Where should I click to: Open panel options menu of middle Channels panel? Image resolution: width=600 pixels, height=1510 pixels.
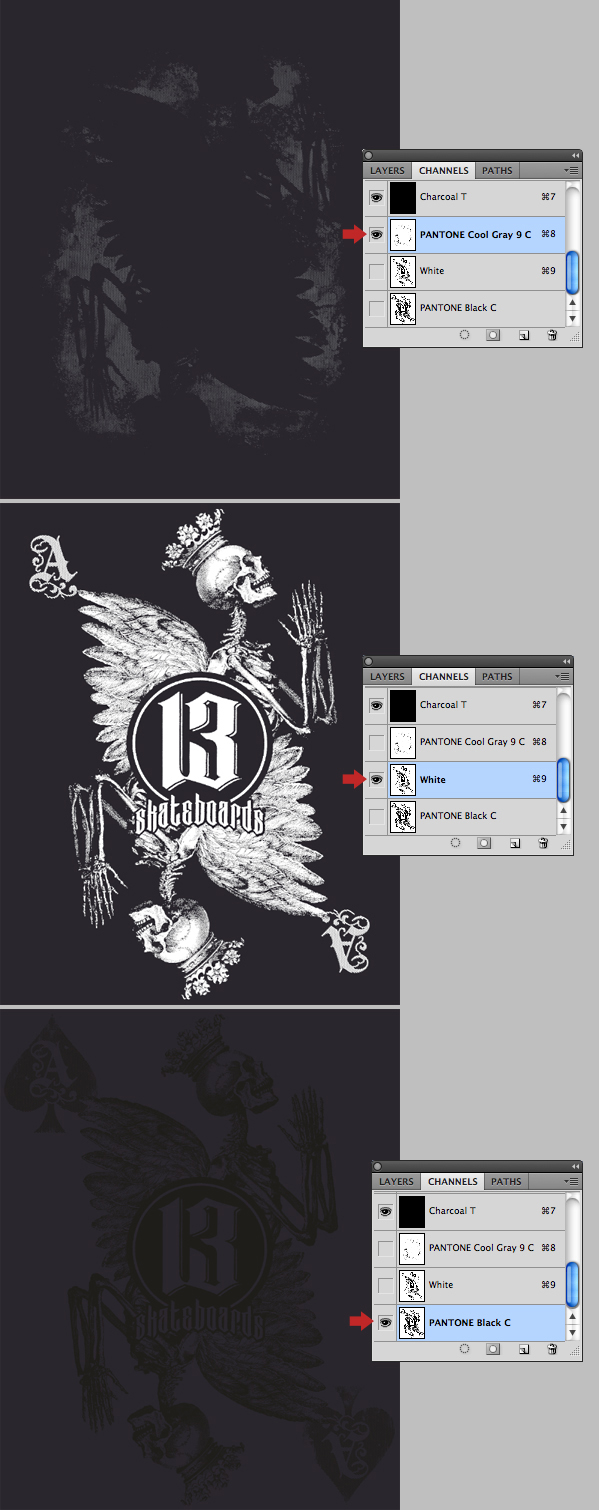(563, 677)
